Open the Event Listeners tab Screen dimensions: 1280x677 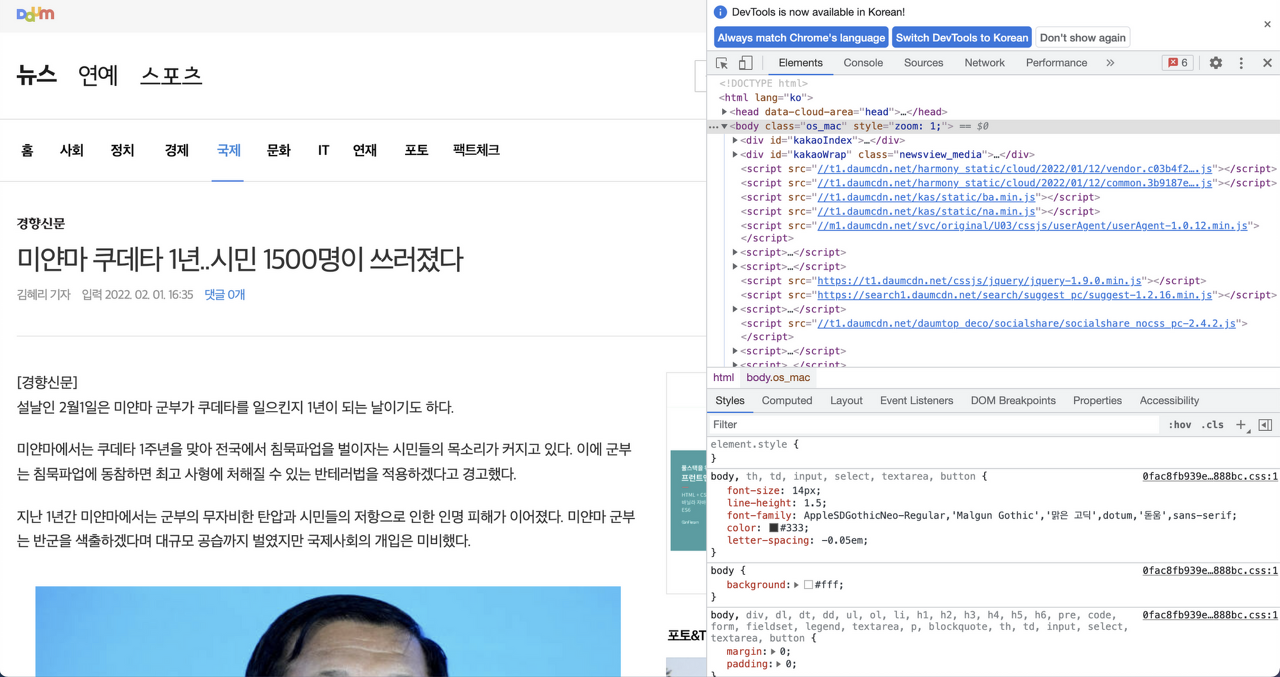coord(916,401)
